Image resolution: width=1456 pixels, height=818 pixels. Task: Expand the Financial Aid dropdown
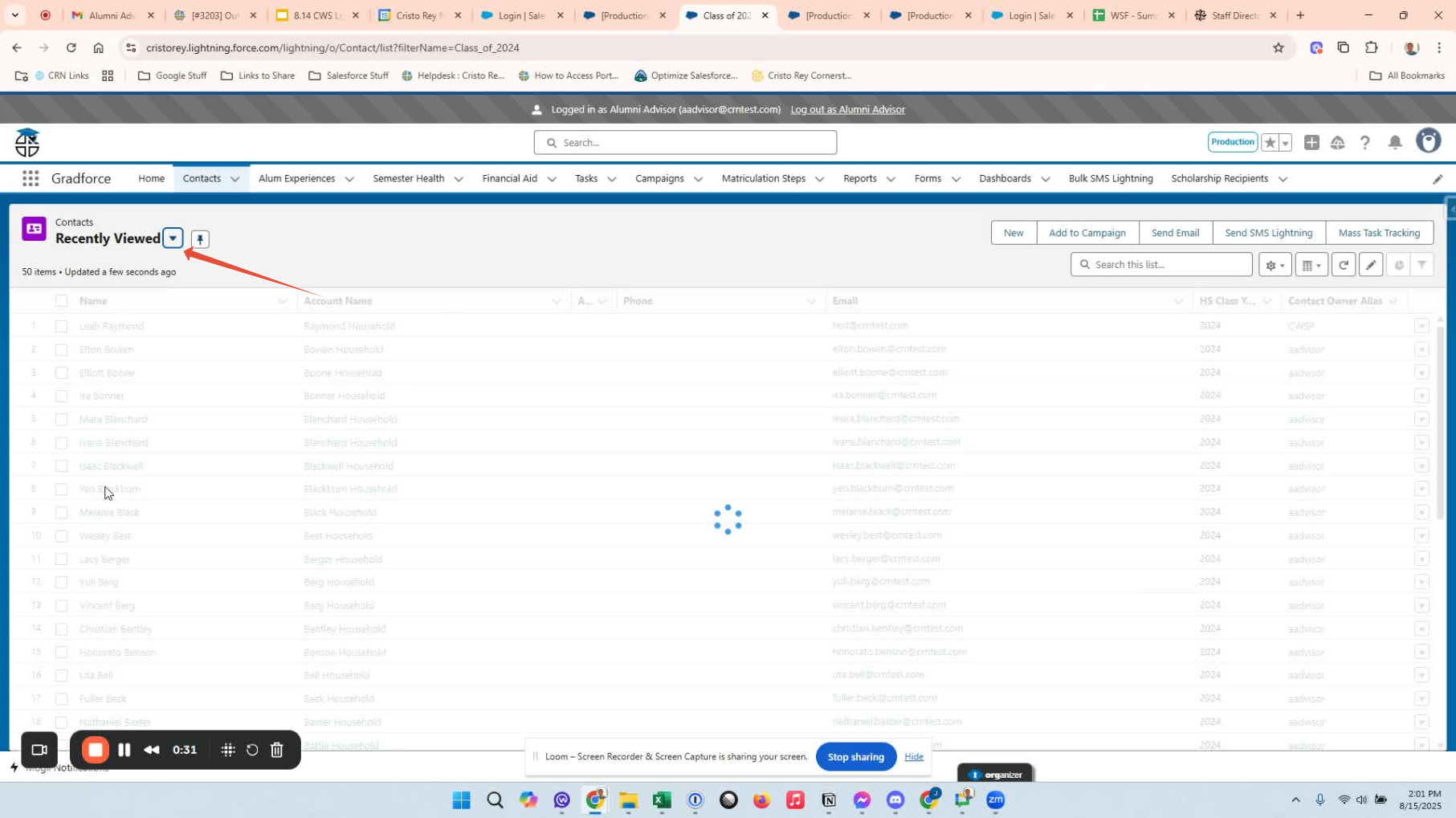552,179
